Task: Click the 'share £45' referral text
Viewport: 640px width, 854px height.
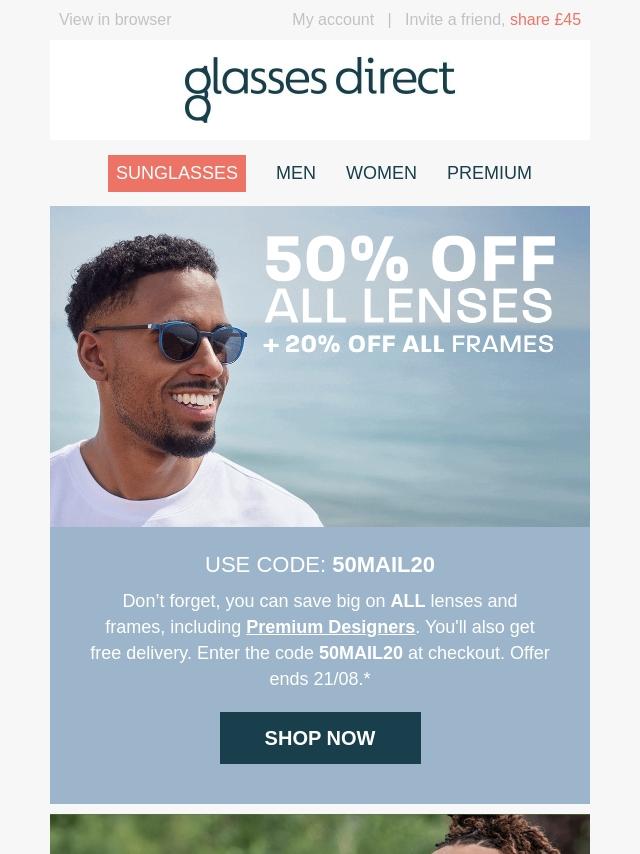Action: tap(545, 20)
